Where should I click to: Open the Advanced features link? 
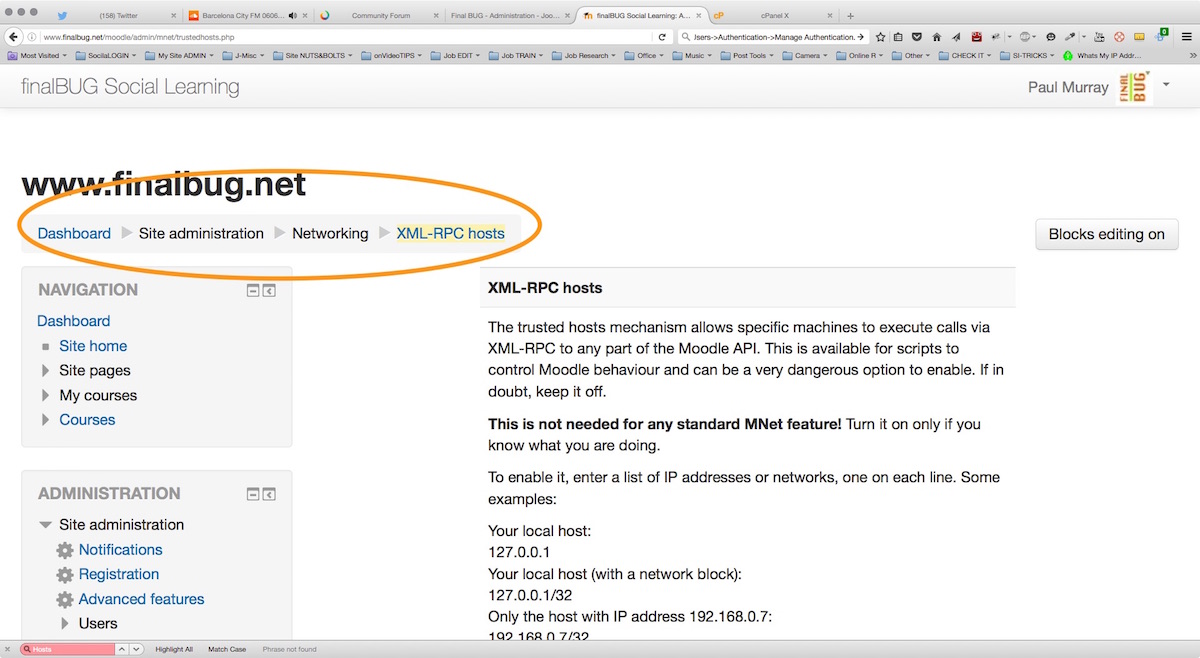pyautogui.click(x=141, y=599)
